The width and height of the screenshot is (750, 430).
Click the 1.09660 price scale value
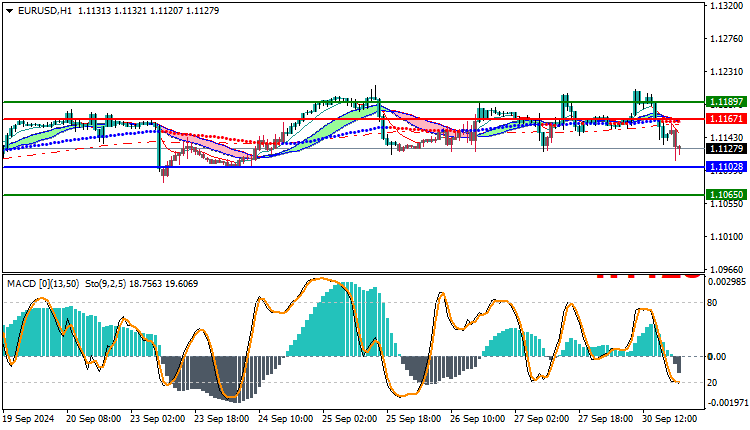click(727, 270)
